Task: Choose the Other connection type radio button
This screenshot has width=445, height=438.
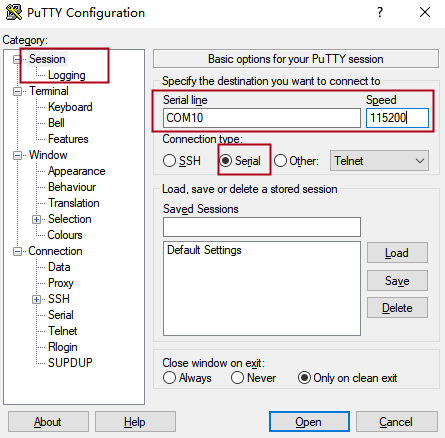Action: 280,161
